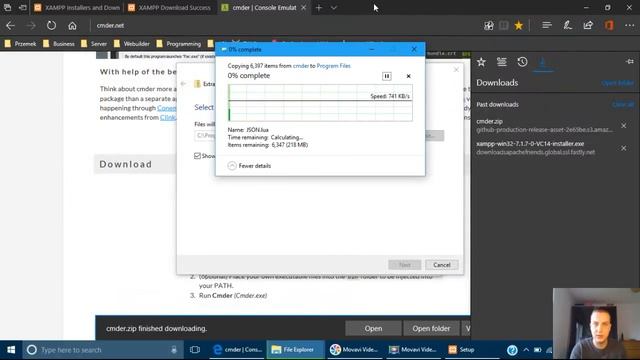Expand the tab preview chevron
The image size is (640, 360).
[x=334, y=7]
